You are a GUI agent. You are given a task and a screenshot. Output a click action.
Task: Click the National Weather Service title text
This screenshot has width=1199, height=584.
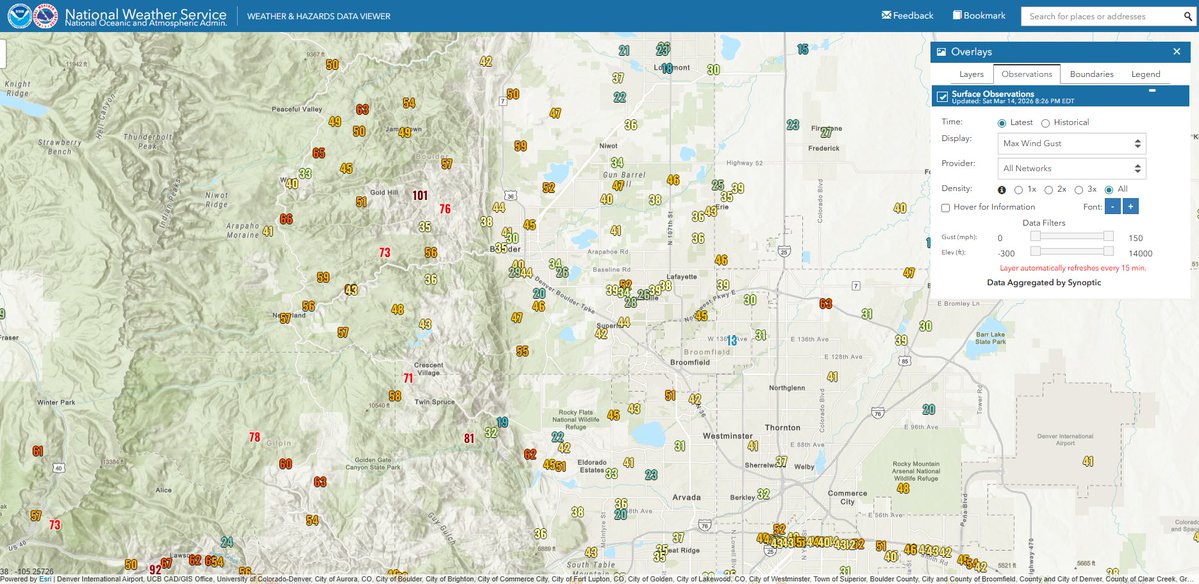146,14
